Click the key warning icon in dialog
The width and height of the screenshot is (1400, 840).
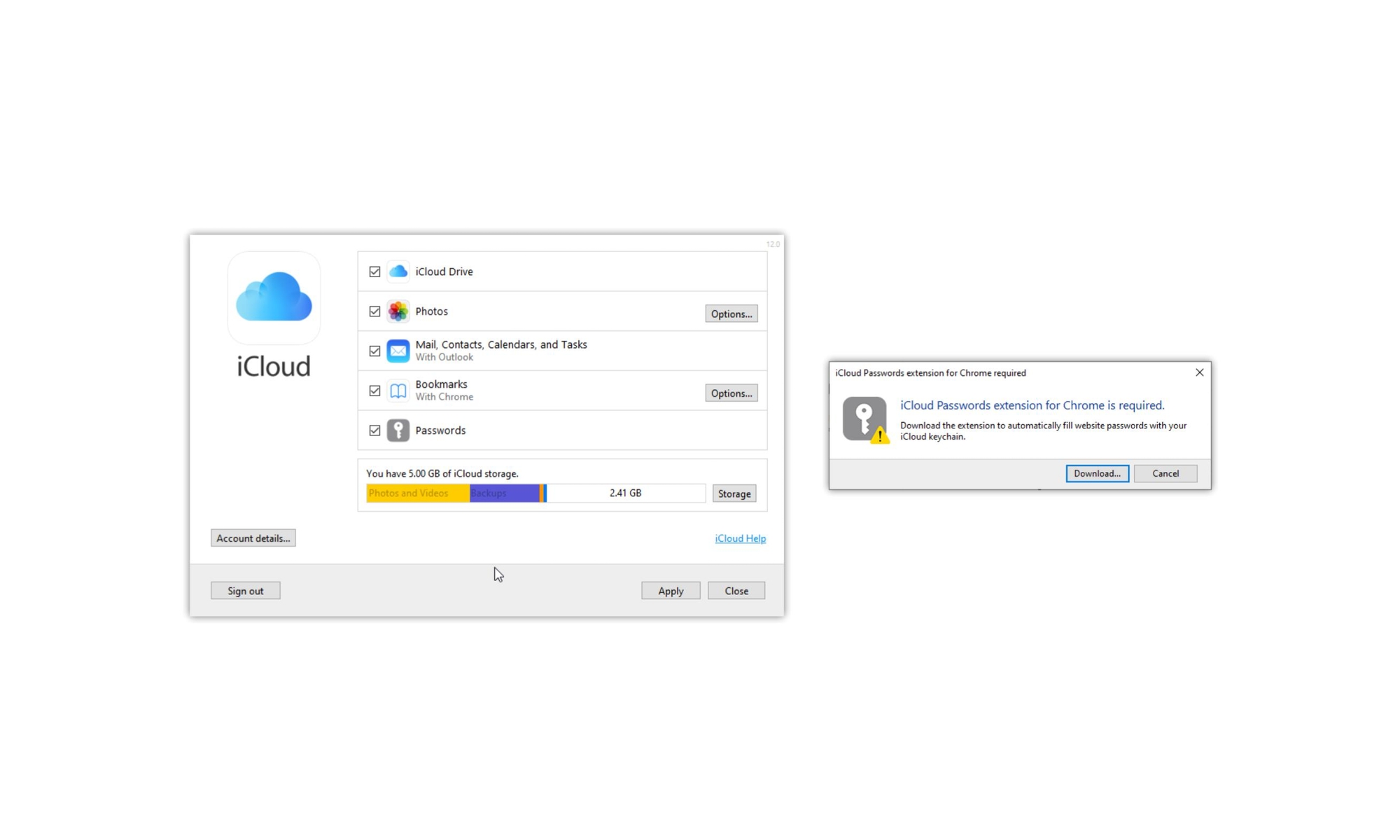(x=866, y=420)
